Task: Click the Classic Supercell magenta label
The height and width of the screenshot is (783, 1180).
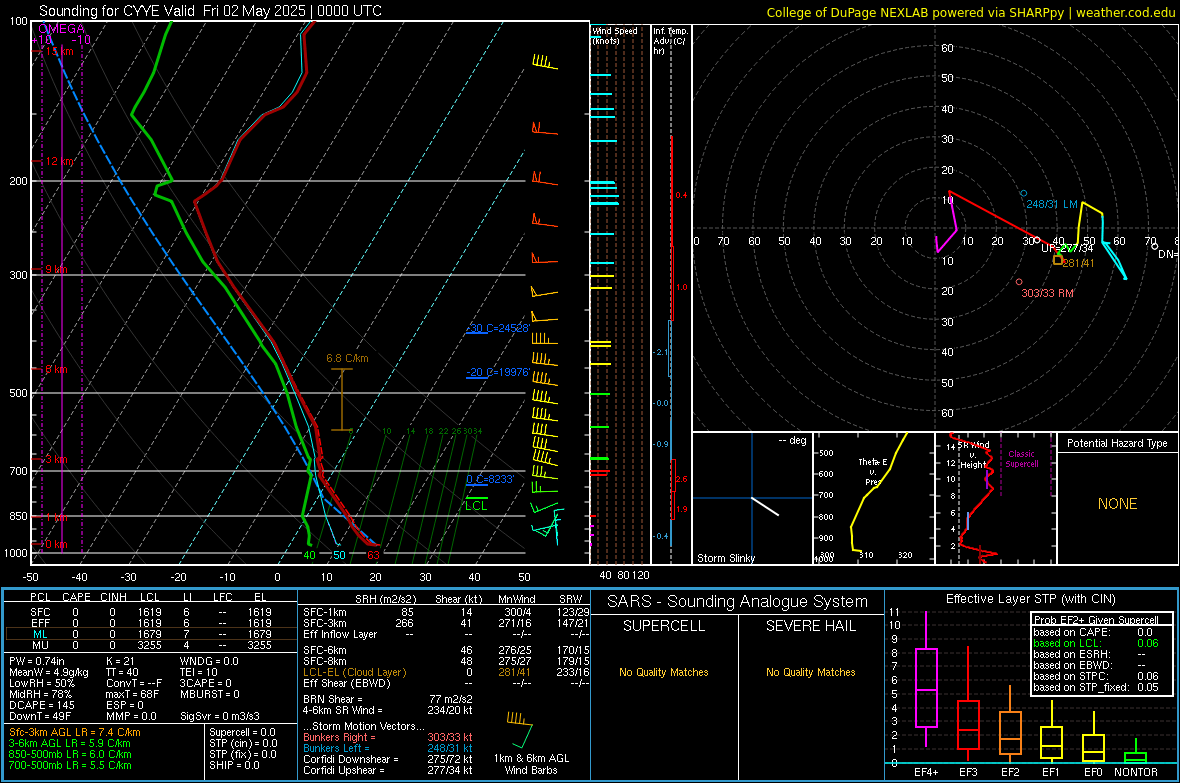Action: (1021, 459)
